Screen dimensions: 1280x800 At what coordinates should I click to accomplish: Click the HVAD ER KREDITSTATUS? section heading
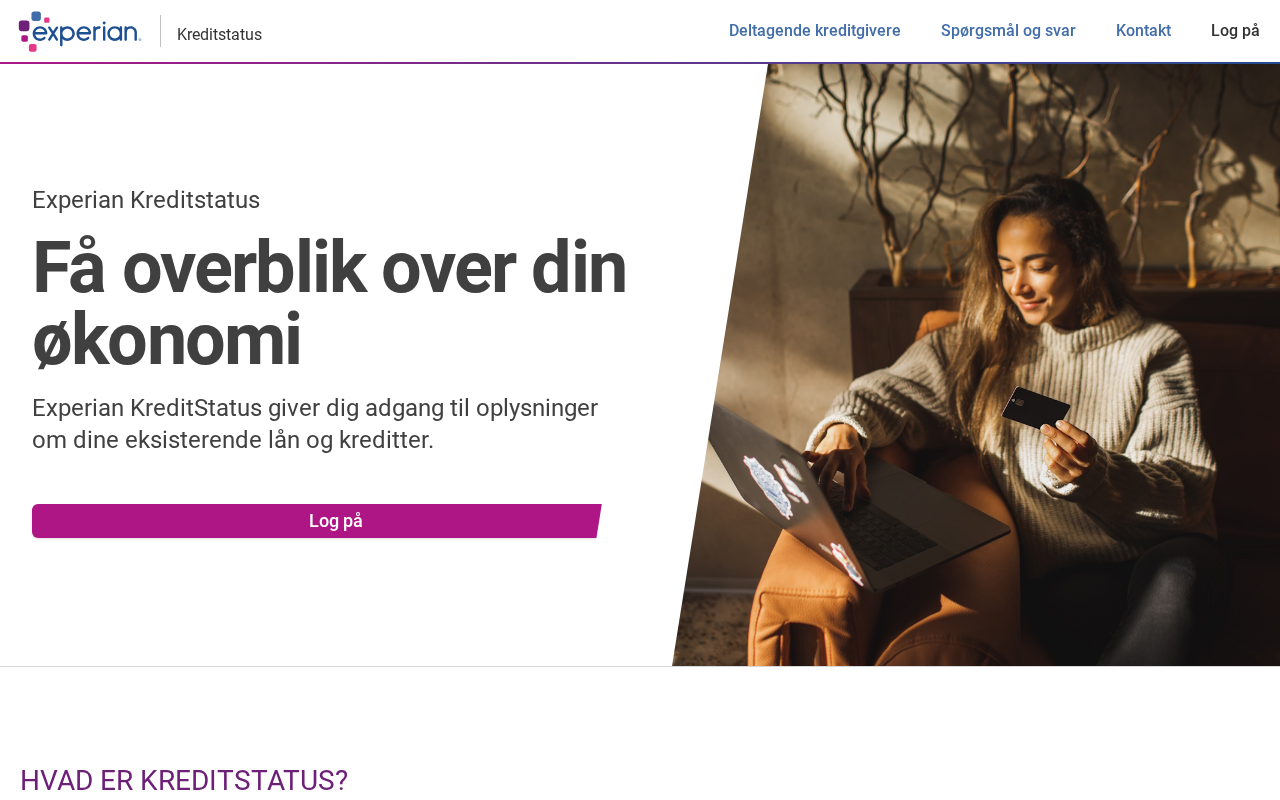click(x=184, y=780)
